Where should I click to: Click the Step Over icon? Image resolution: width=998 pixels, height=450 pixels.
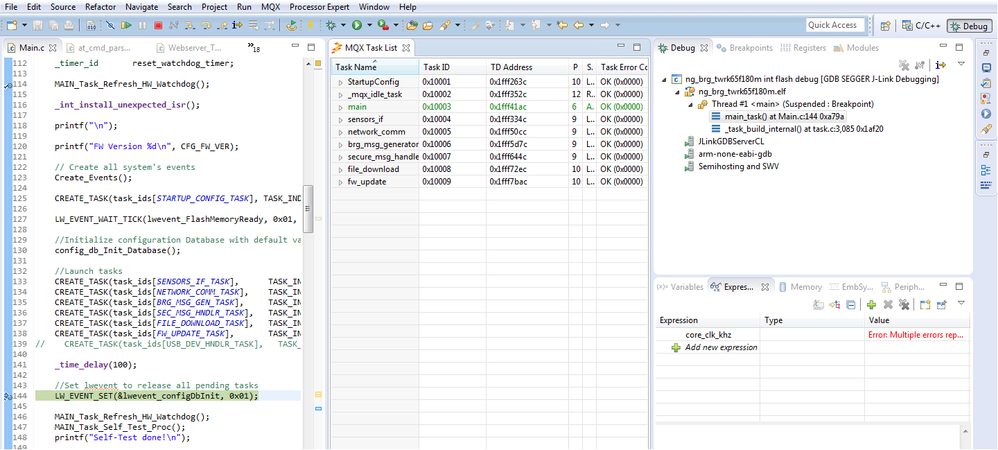[206, 25]
